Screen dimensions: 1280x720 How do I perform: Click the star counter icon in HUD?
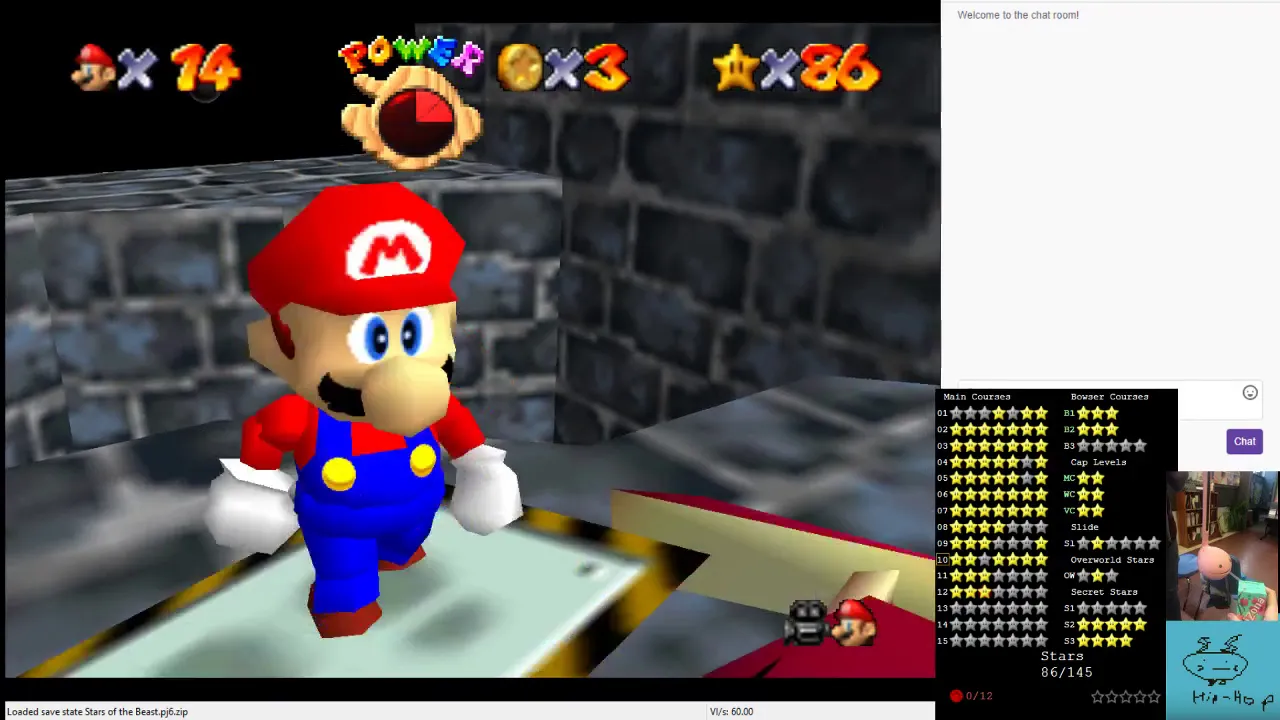tap(737, 69)
